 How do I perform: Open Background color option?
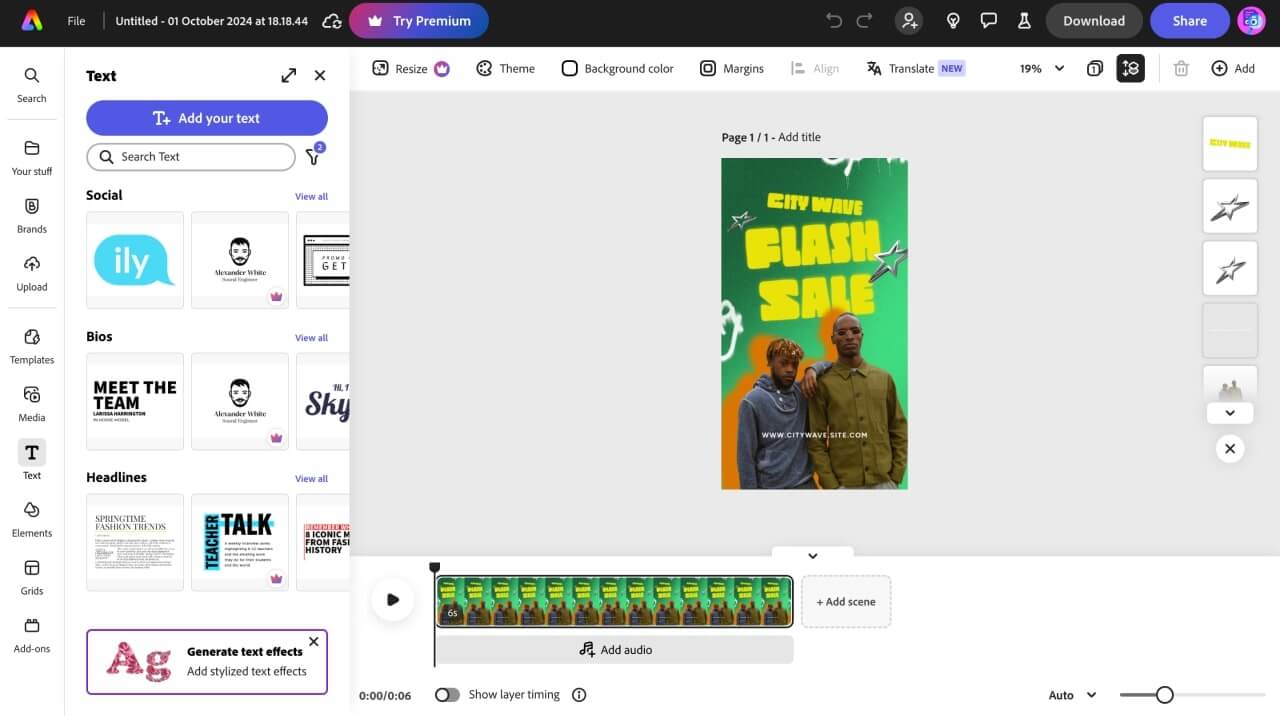point(617,68)
